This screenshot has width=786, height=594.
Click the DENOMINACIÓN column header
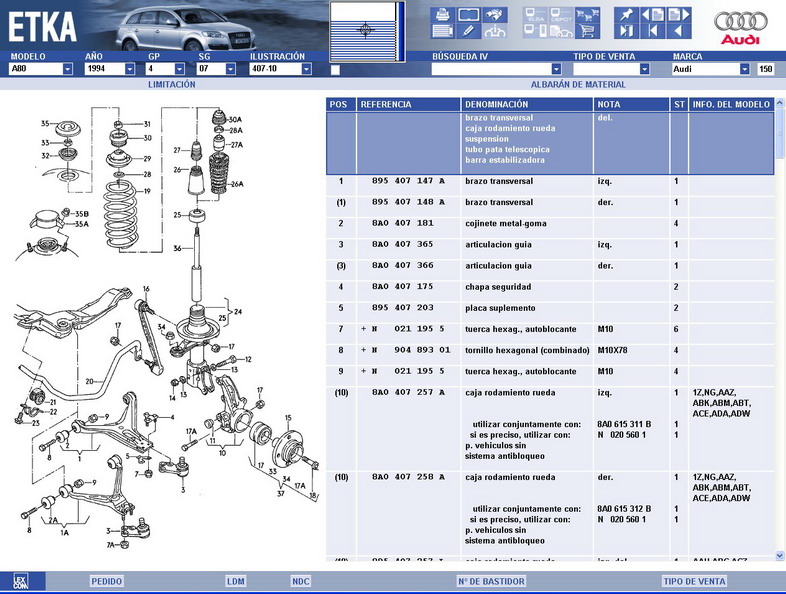click(527, 104)
